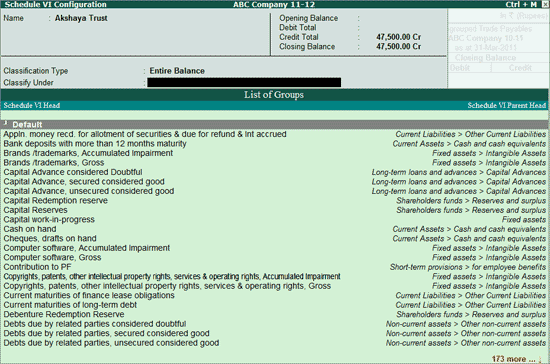
Task: Click the Schedule VI Configuration title
Action: 55,4
